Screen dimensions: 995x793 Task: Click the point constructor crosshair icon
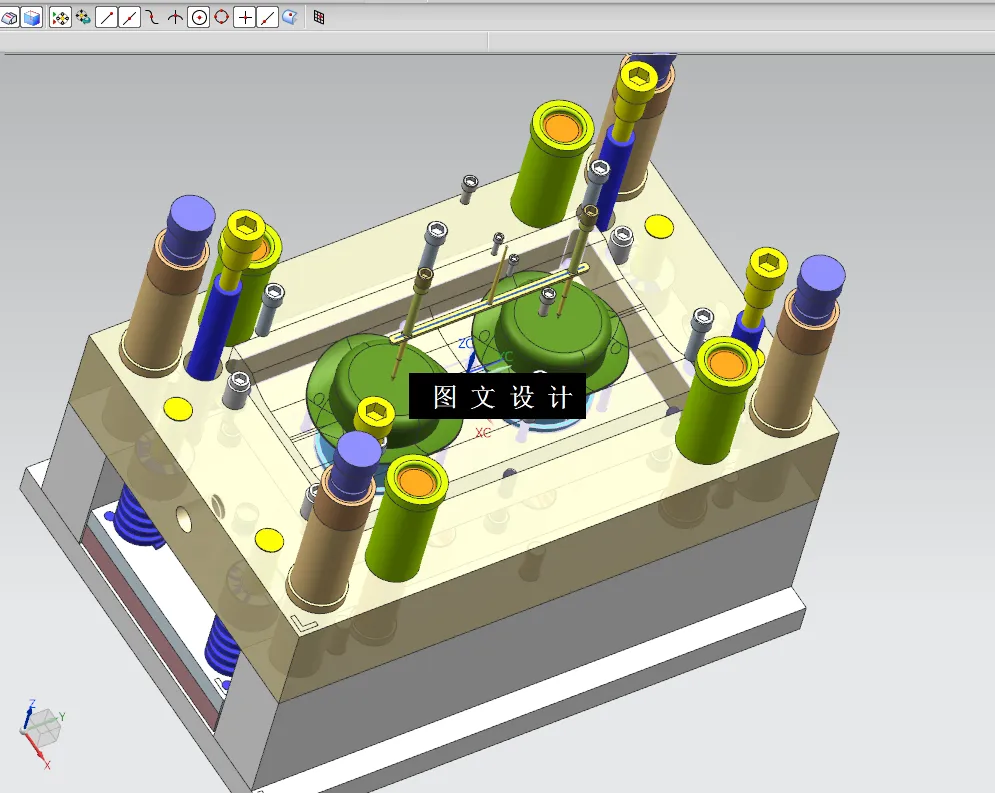(246, 16)
